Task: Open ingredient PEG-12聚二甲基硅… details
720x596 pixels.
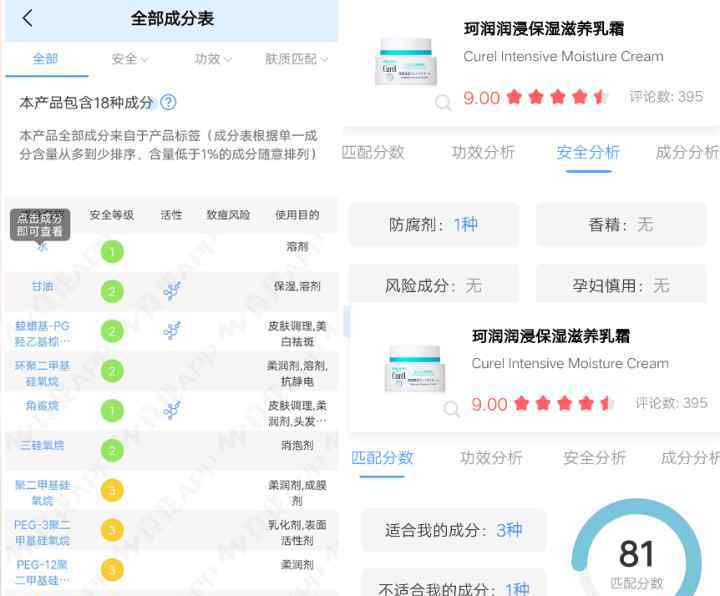Action: 42,572
